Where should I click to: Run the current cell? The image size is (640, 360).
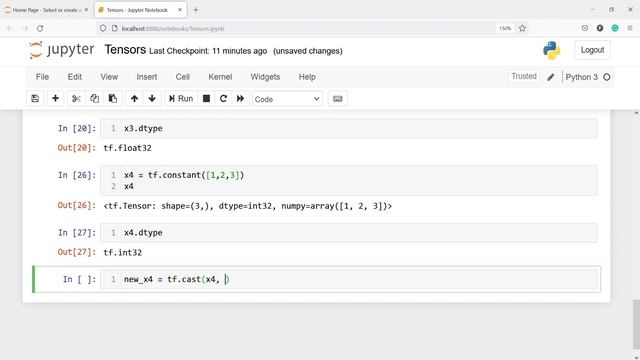point(181,99)
